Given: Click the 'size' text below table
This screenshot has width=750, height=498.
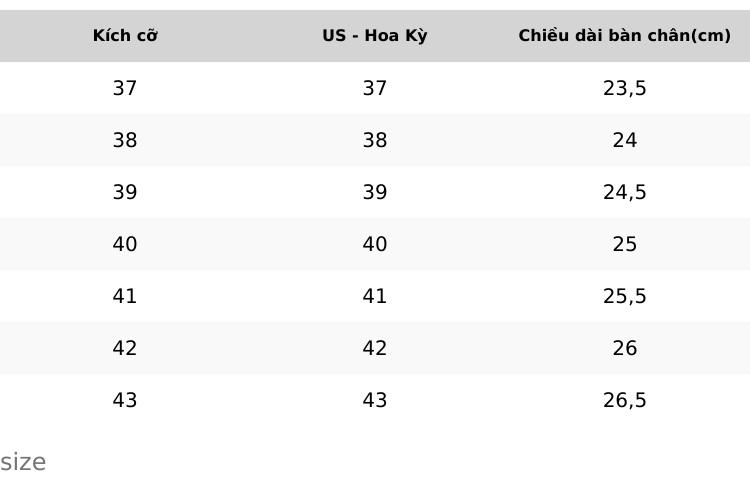Looking at the screenshot, I should click(x=23, y=462).
